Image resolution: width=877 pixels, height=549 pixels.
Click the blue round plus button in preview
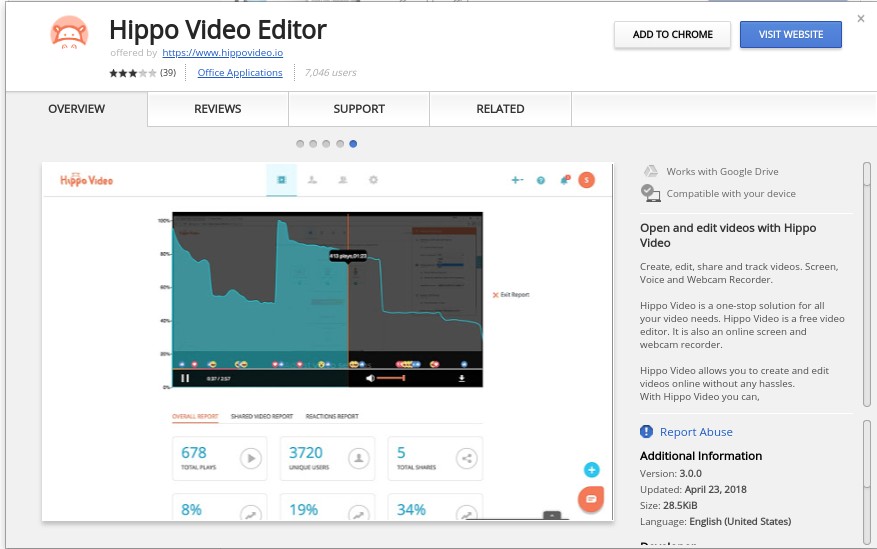591,470
